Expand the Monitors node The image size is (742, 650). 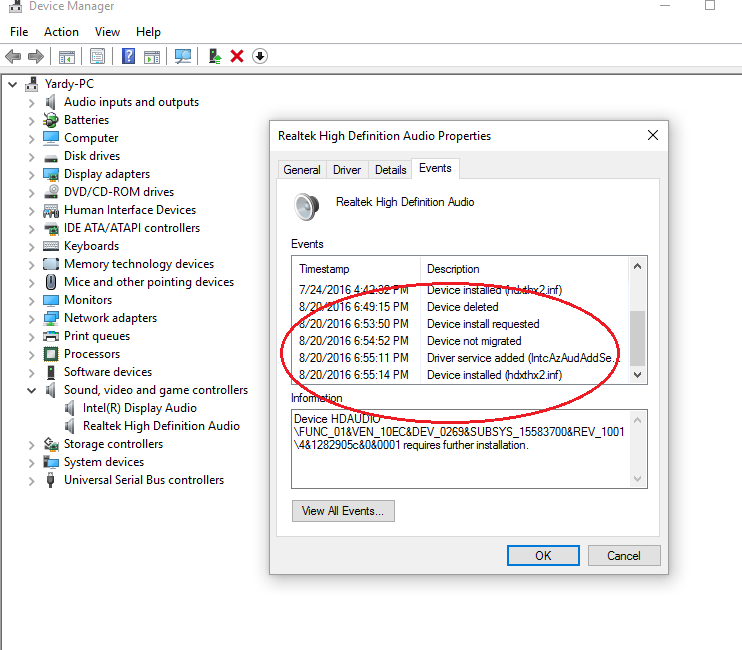click(x=32, y=300)
